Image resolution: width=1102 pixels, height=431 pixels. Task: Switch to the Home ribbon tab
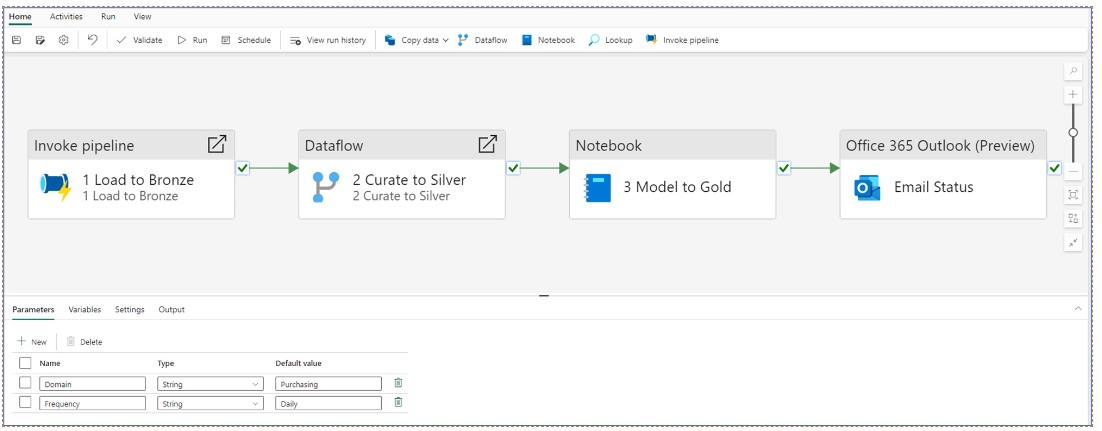pos(20,16)
